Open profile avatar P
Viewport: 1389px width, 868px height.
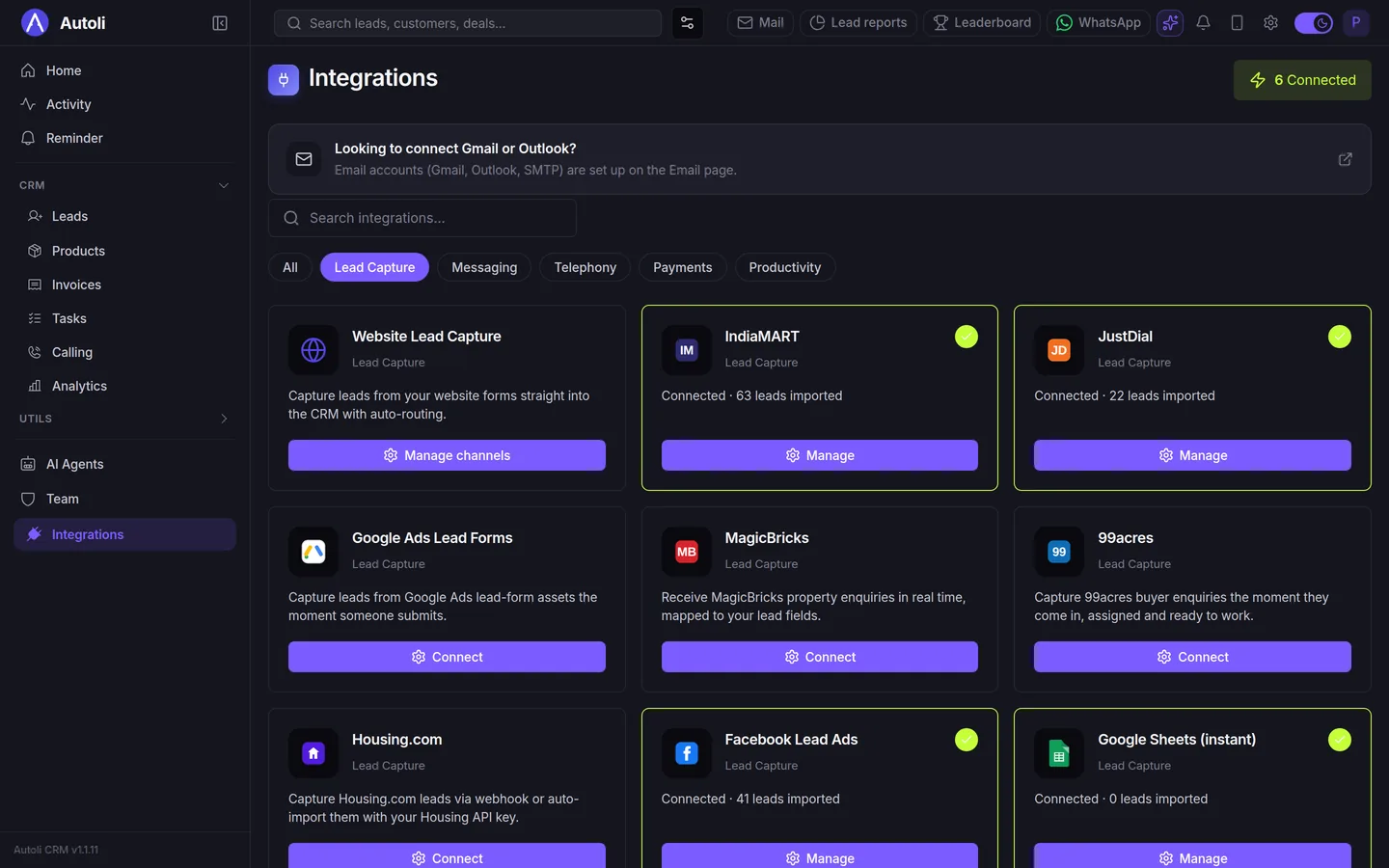pyautogui.click(x=1356, y=22)
